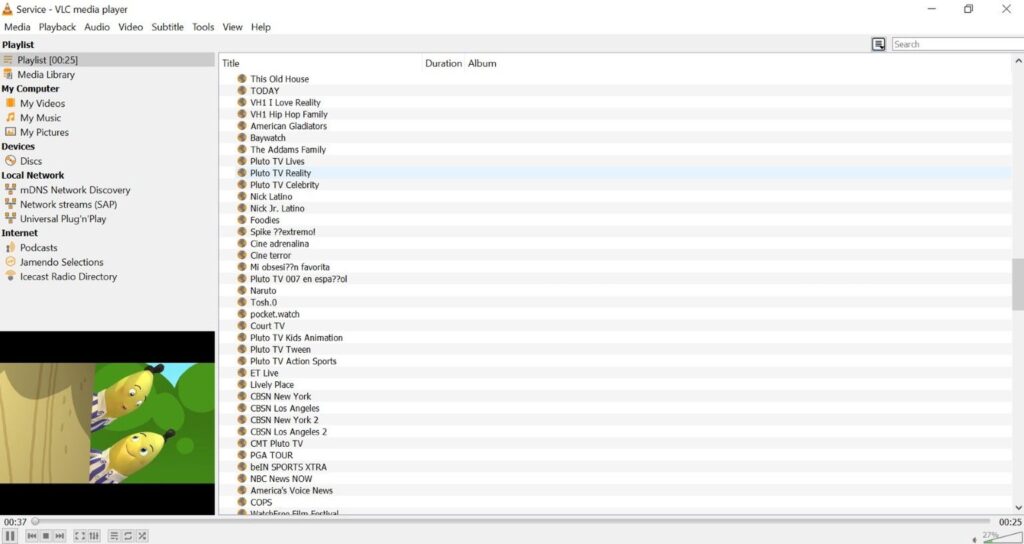The width and height of the screenshot is (1024, 544).
Task: Open Podcasts under Internet
Action: (x=38, y=247)
